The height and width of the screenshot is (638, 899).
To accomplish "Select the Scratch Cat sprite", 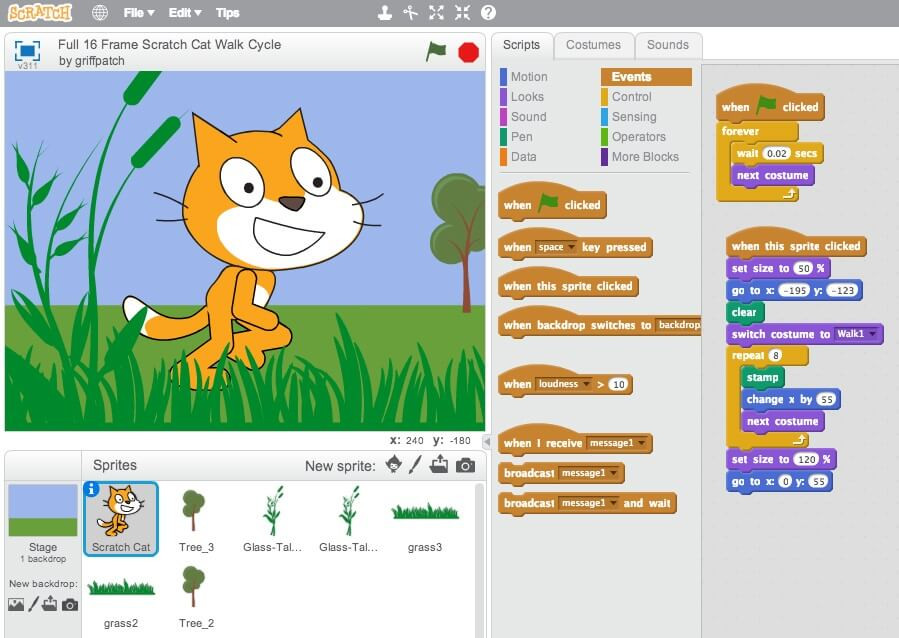I will coord(120,519).
